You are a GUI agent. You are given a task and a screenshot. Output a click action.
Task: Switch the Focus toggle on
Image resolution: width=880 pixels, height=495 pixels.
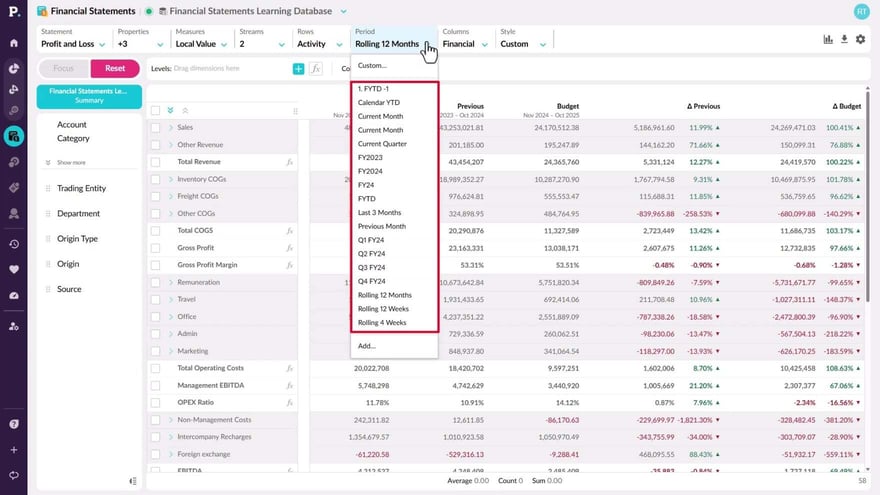click(63, 68)
